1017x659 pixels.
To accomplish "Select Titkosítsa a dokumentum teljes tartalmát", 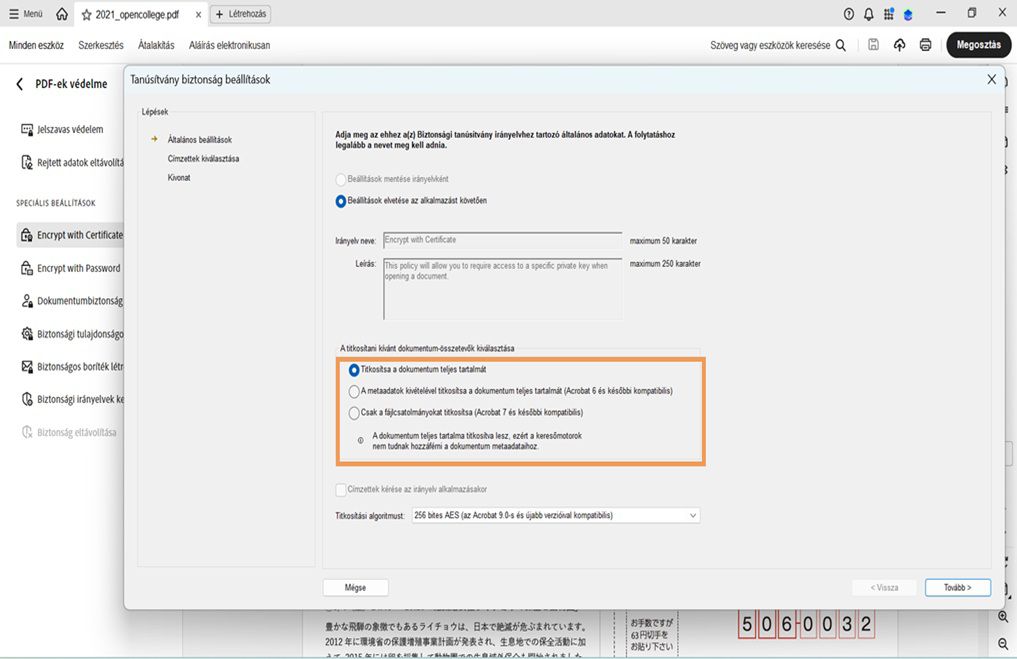I will click(353, 370).
